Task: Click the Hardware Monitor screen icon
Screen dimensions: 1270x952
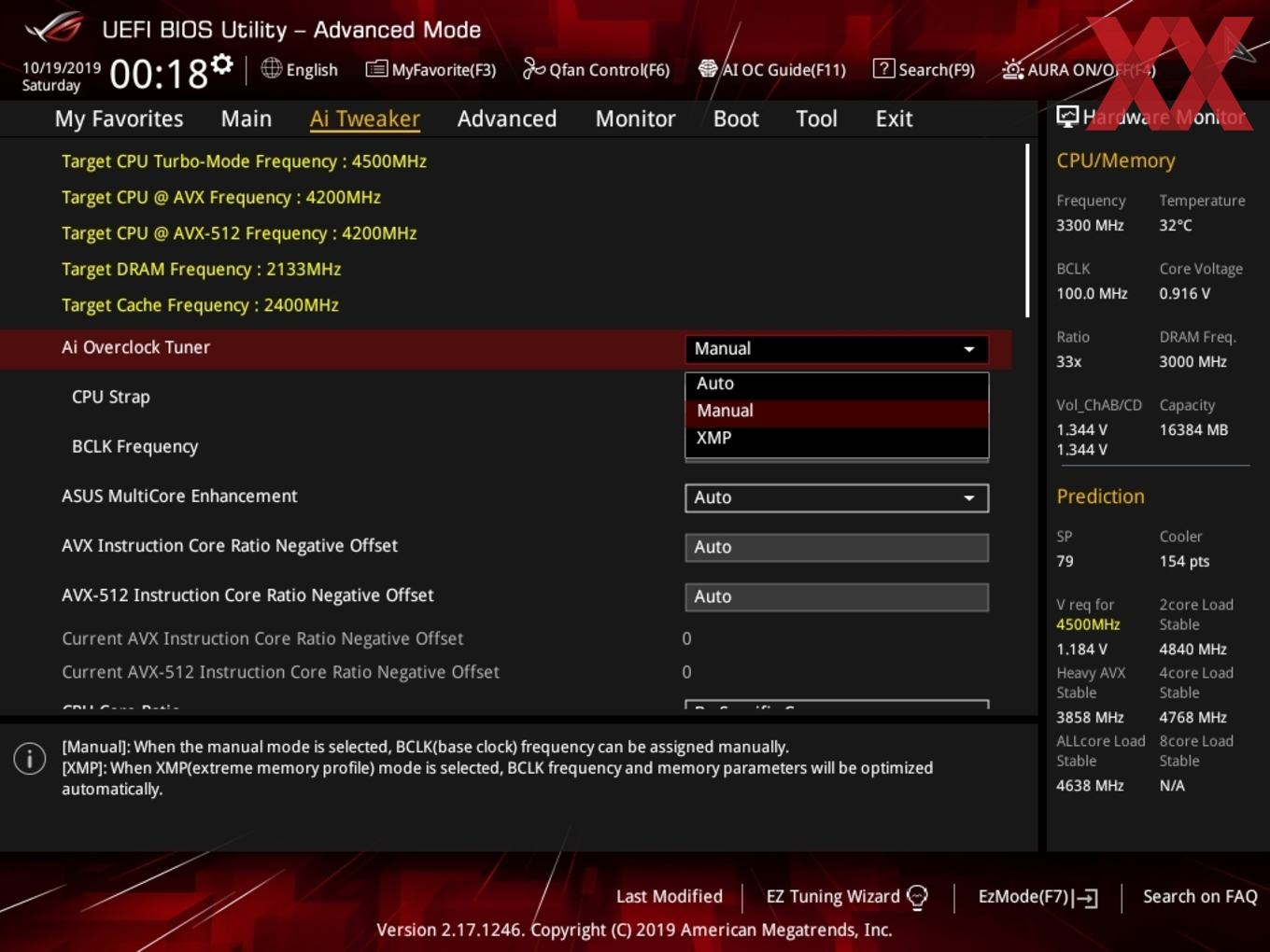Action: point(1067,117)
